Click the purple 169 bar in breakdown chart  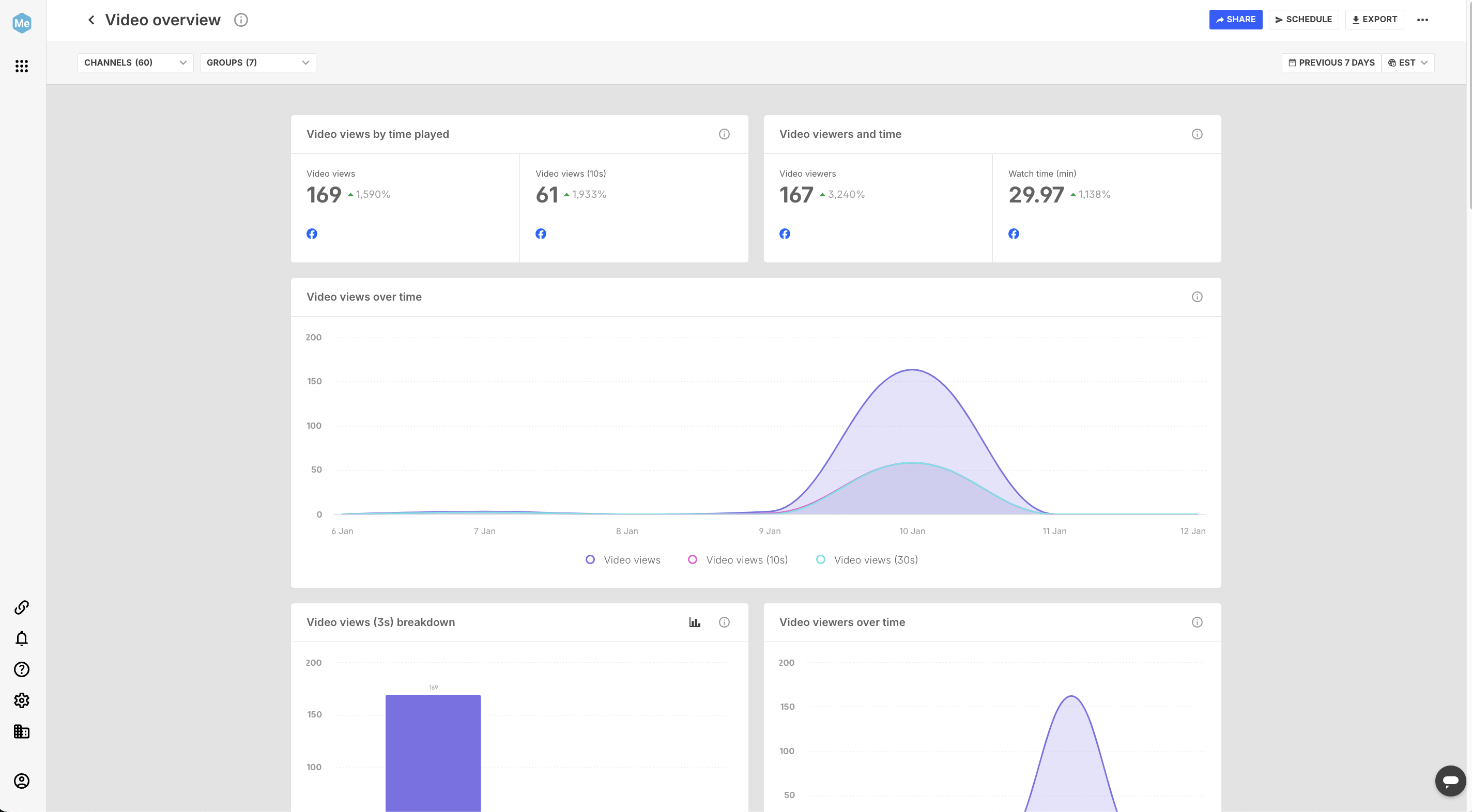[x=433, y=753]
